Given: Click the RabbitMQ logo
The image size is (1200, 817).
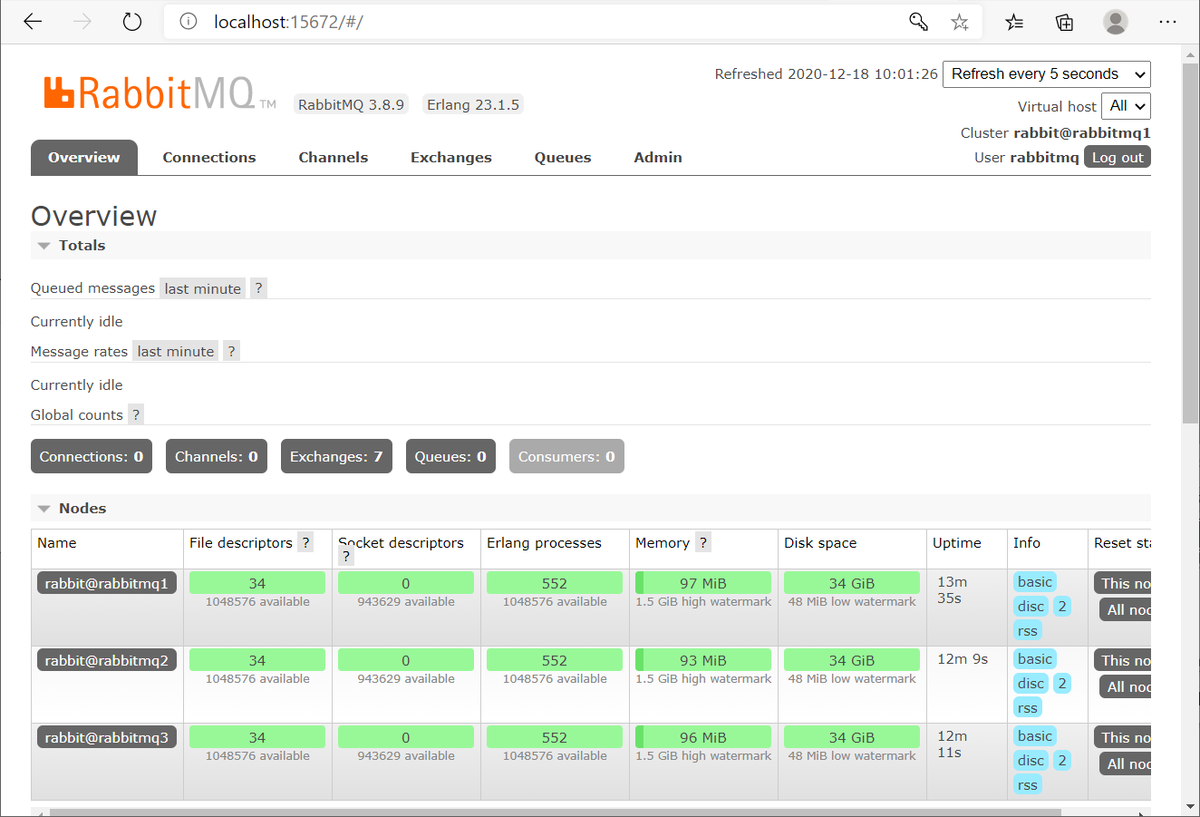Looking at the screenshot, I should pos(160,92).
